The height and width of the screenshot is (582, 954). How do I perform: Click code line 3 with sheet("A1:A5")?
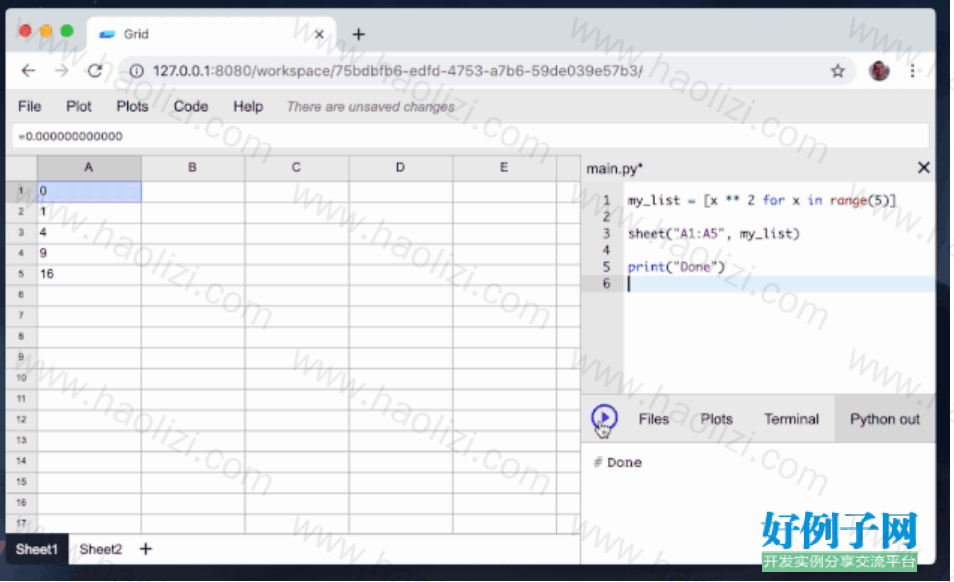click(x=713, y=234)
